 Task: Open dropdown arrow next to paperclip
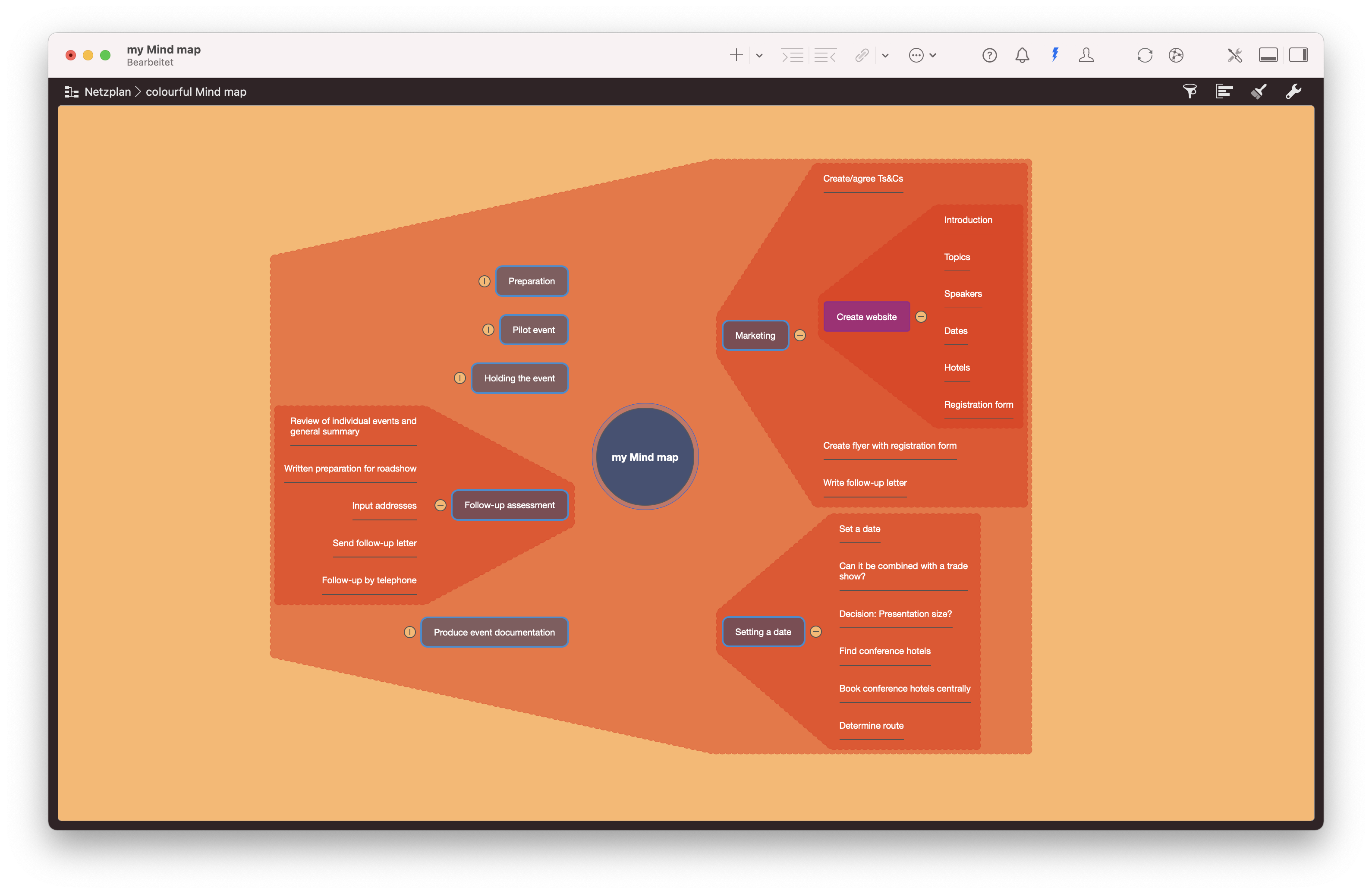point(885,56)
